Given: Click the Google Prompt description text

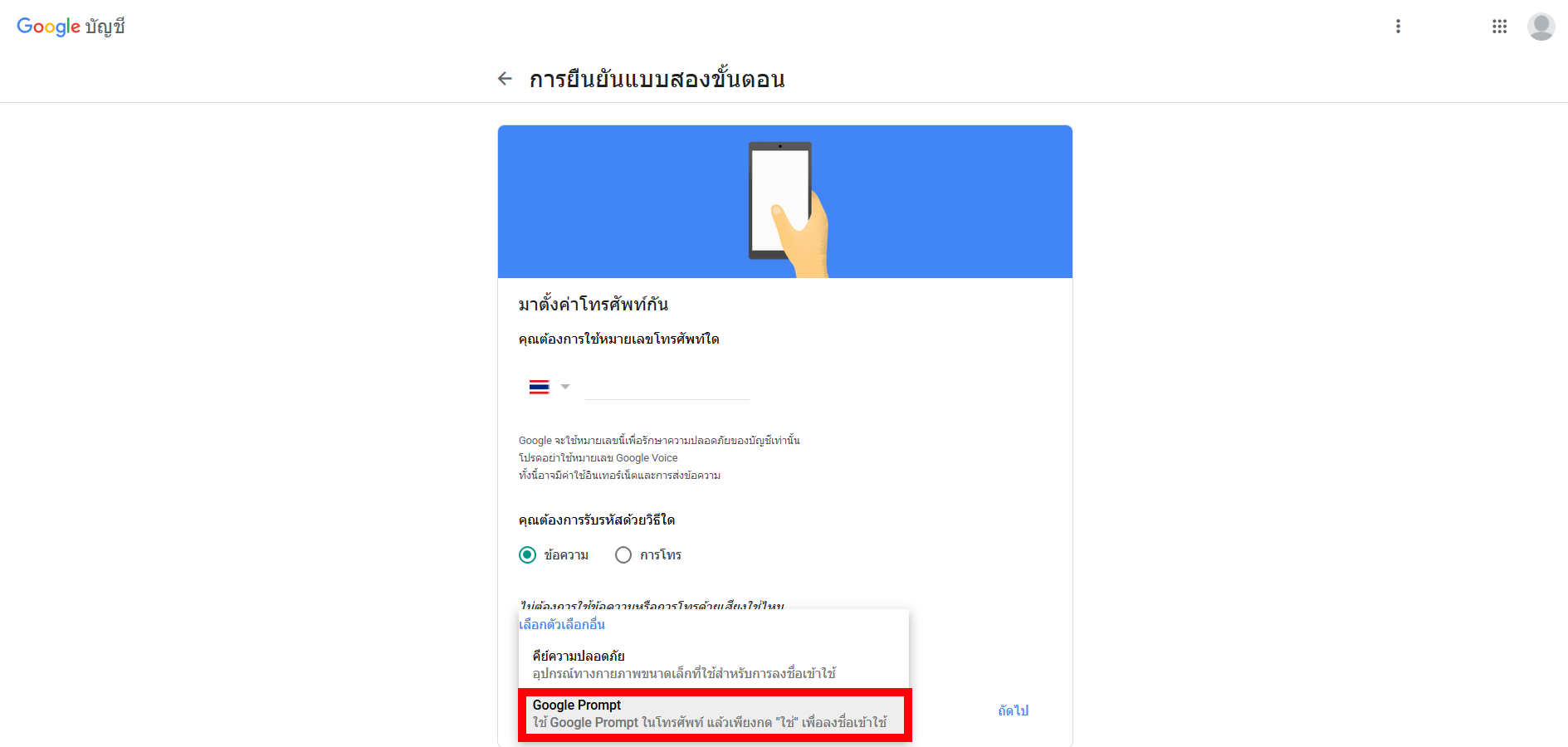Looking at the screenshot, I should coord(710,723).
